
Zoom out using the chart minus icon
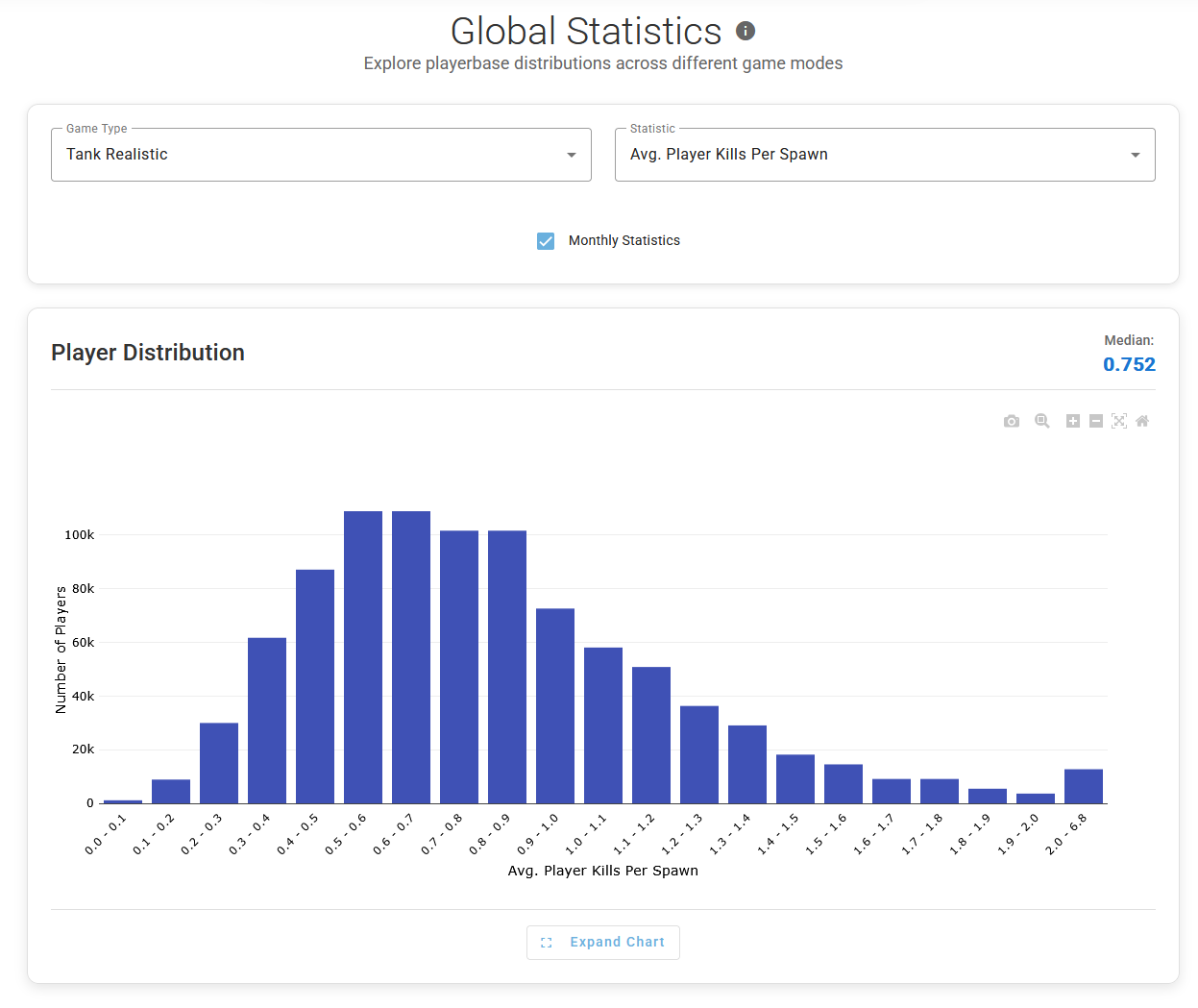point(1096,421)
